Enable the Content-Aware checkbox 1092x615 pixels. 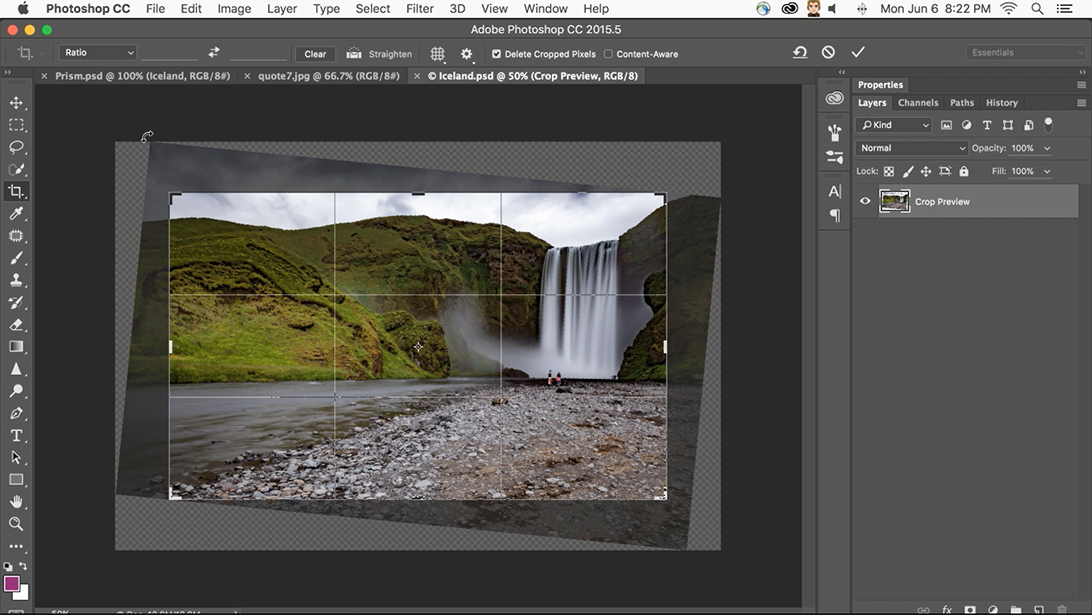coord(608,54)
